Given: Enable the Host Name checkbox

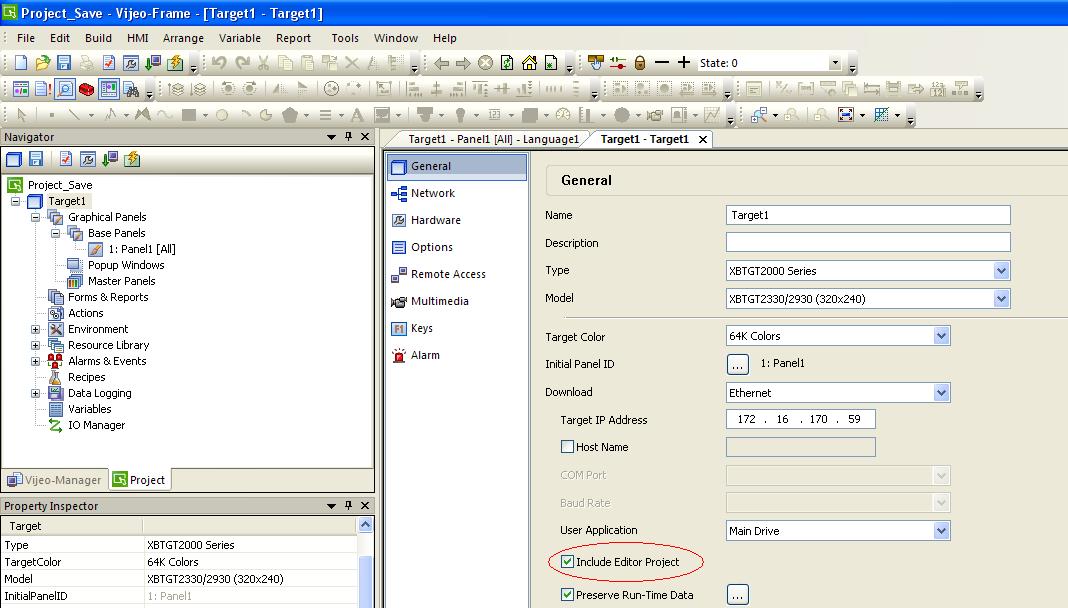Looking at the screenshot, I should pos(567,447).
